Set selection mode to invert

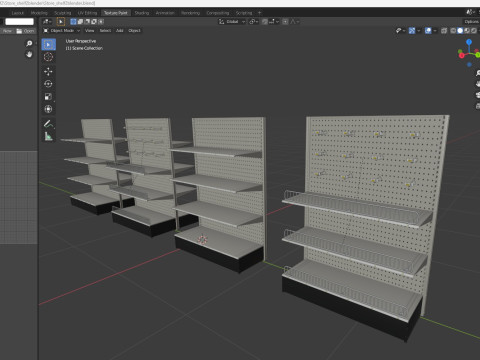(94, 22)
